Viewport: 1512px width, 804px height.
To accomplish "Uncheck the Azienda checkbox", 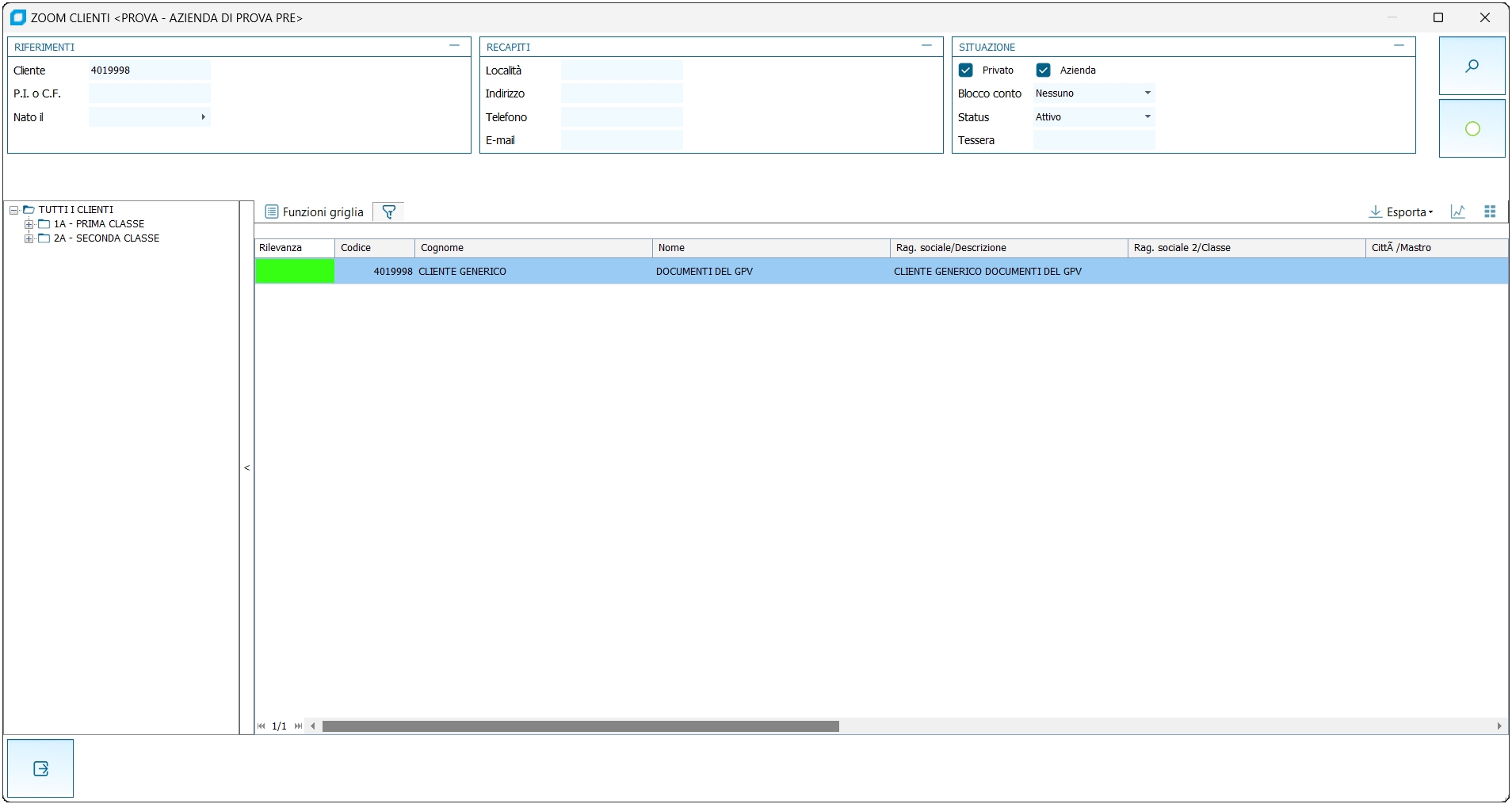I will pyautogui.click(x=1043, y=70).
